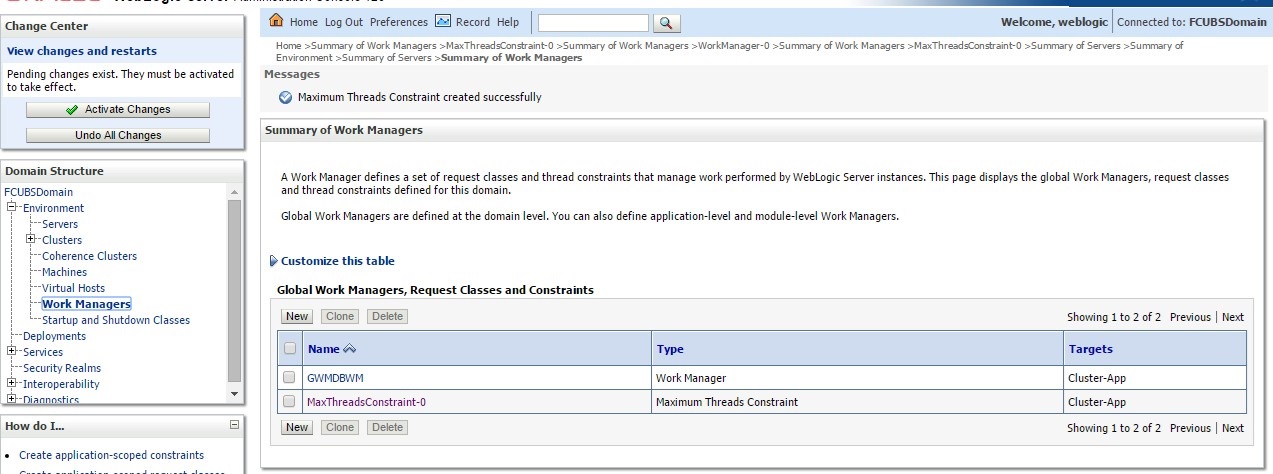Select FCUBSDomain in Domain Structure

pyautogui.click(x=38, y=192)
